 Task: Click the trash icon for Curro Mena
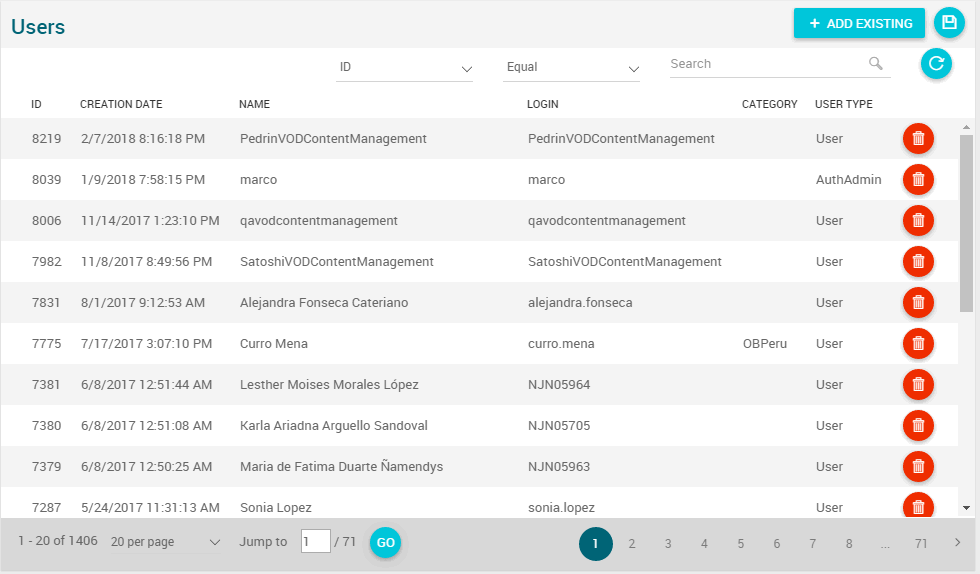pyautogui.click(x=918, y=344)
